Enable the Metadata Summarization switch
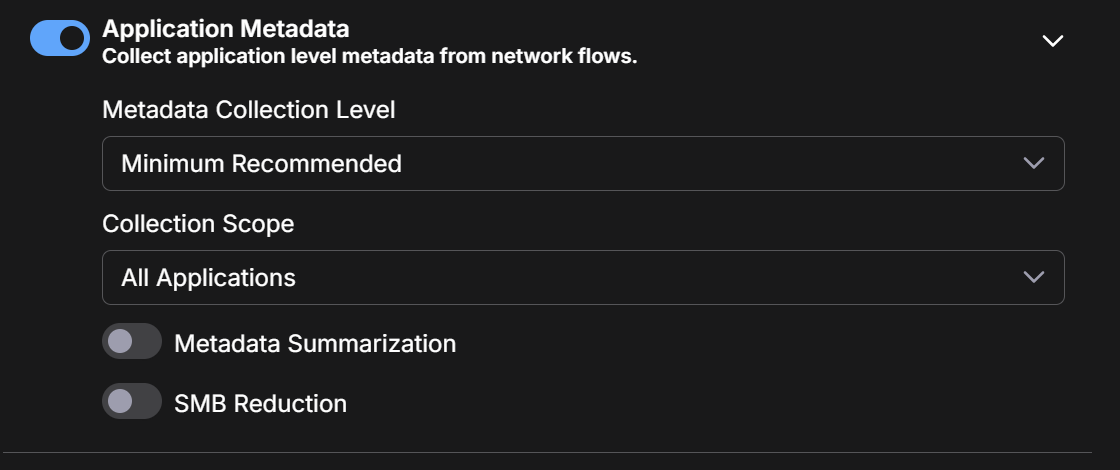The image size is (1120, 470). 132,342
